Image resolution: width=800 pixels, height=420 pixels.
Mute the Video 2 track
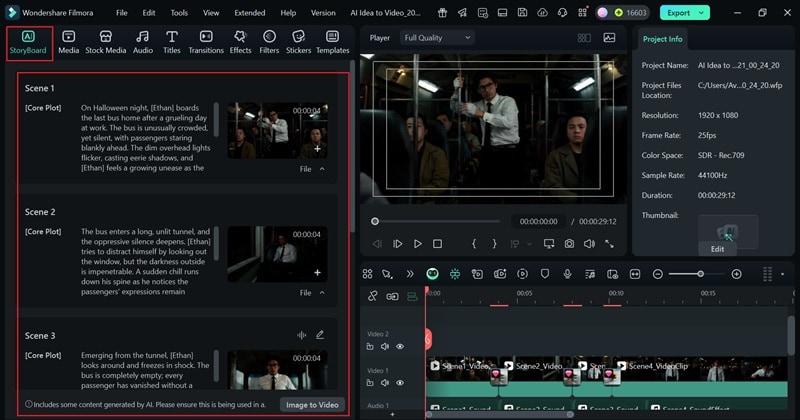[x=385, y=347]
